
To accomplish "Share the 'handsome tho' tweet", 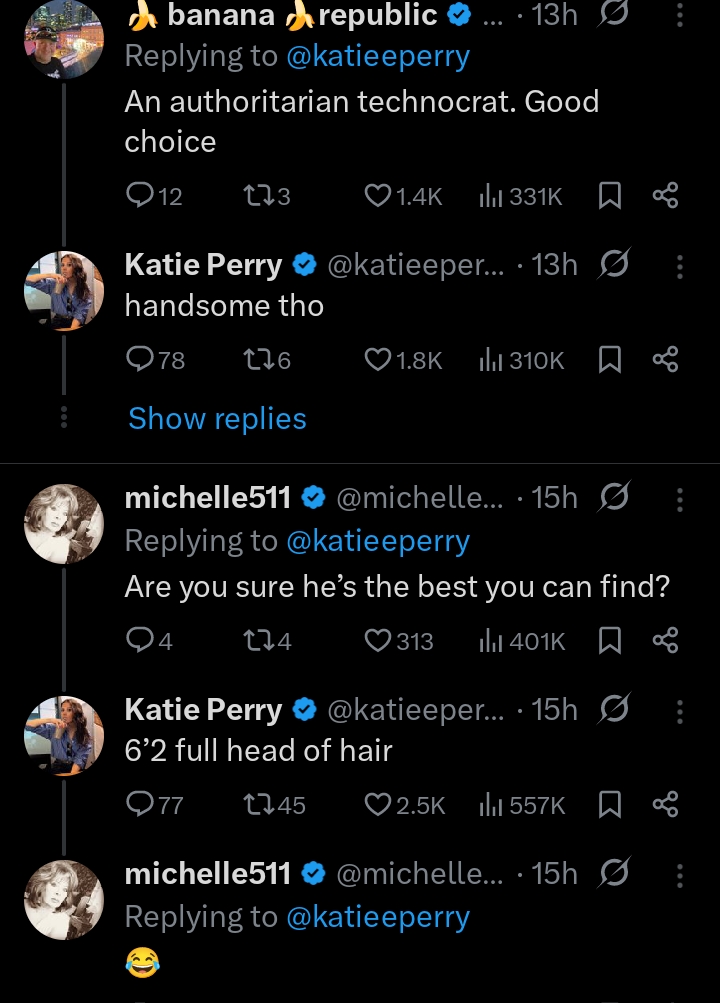I will coord(666,359).
